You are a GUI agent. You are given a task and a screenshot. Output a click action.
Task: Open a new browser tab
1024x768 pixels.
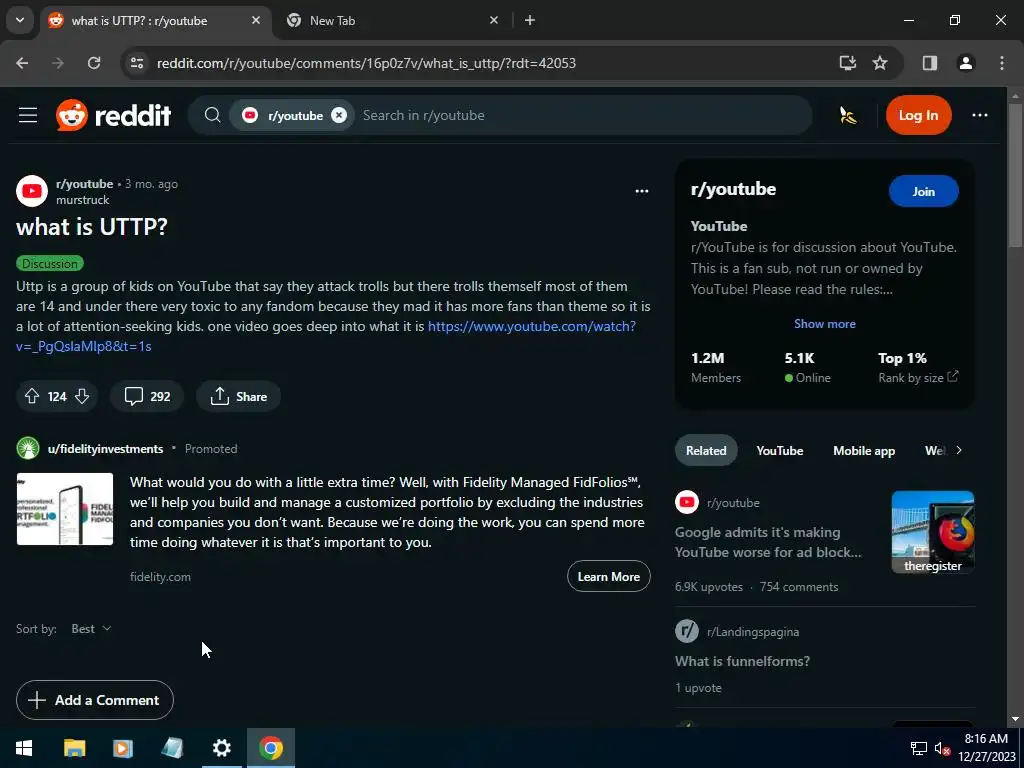[530, 20]
